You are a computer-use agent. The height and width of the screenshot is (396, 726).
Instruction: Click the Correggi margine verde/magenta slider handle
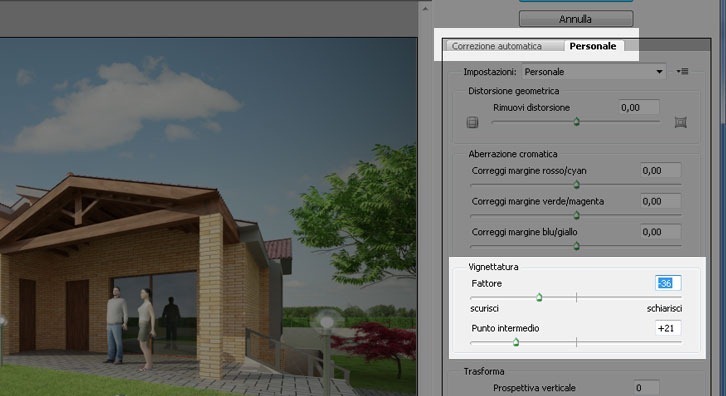pyautogui.click(x=576, y=215)
